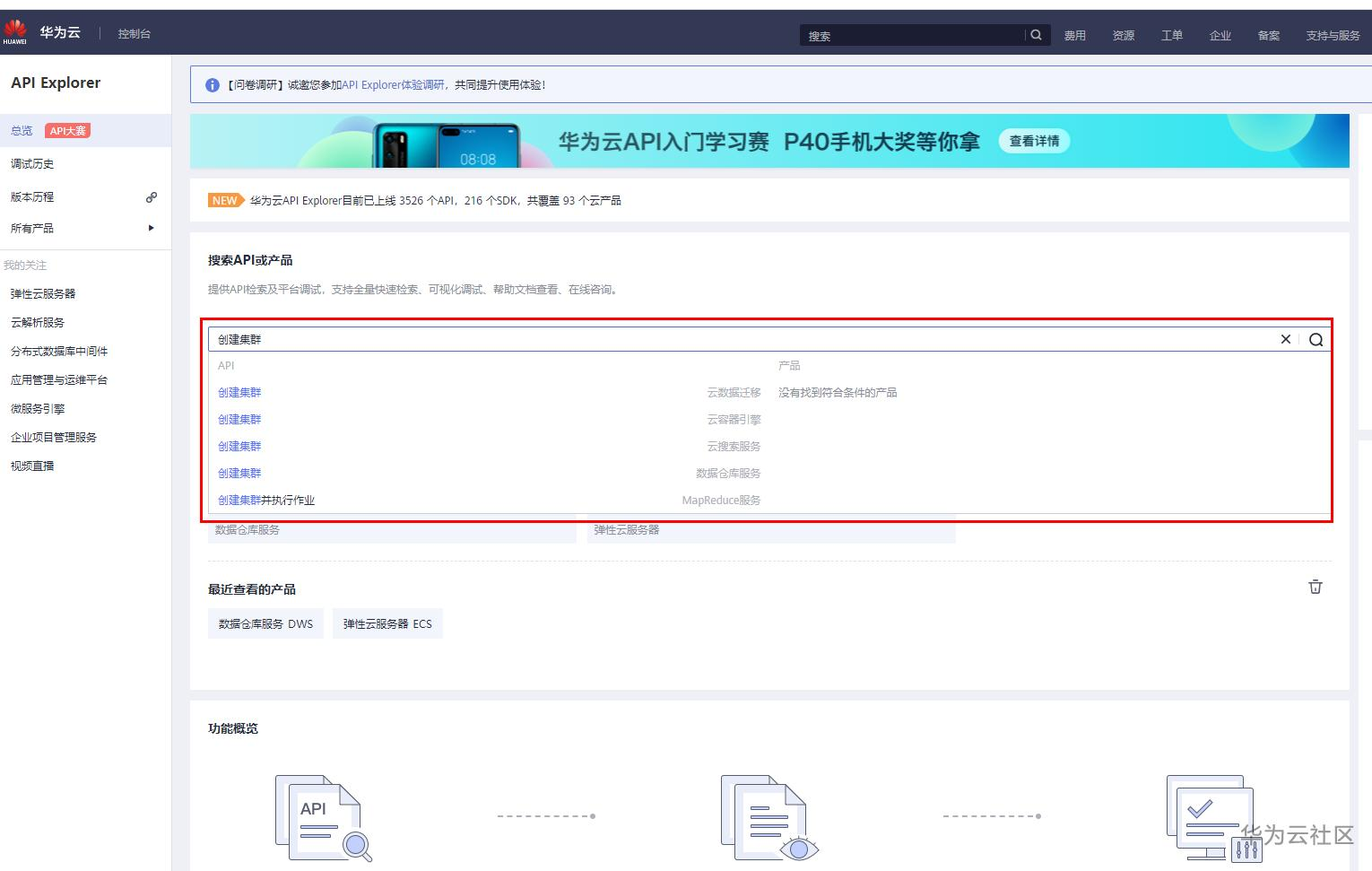Click the online debugging icon under 功能概览
1372x871 pixels.
pos(1211,816)
